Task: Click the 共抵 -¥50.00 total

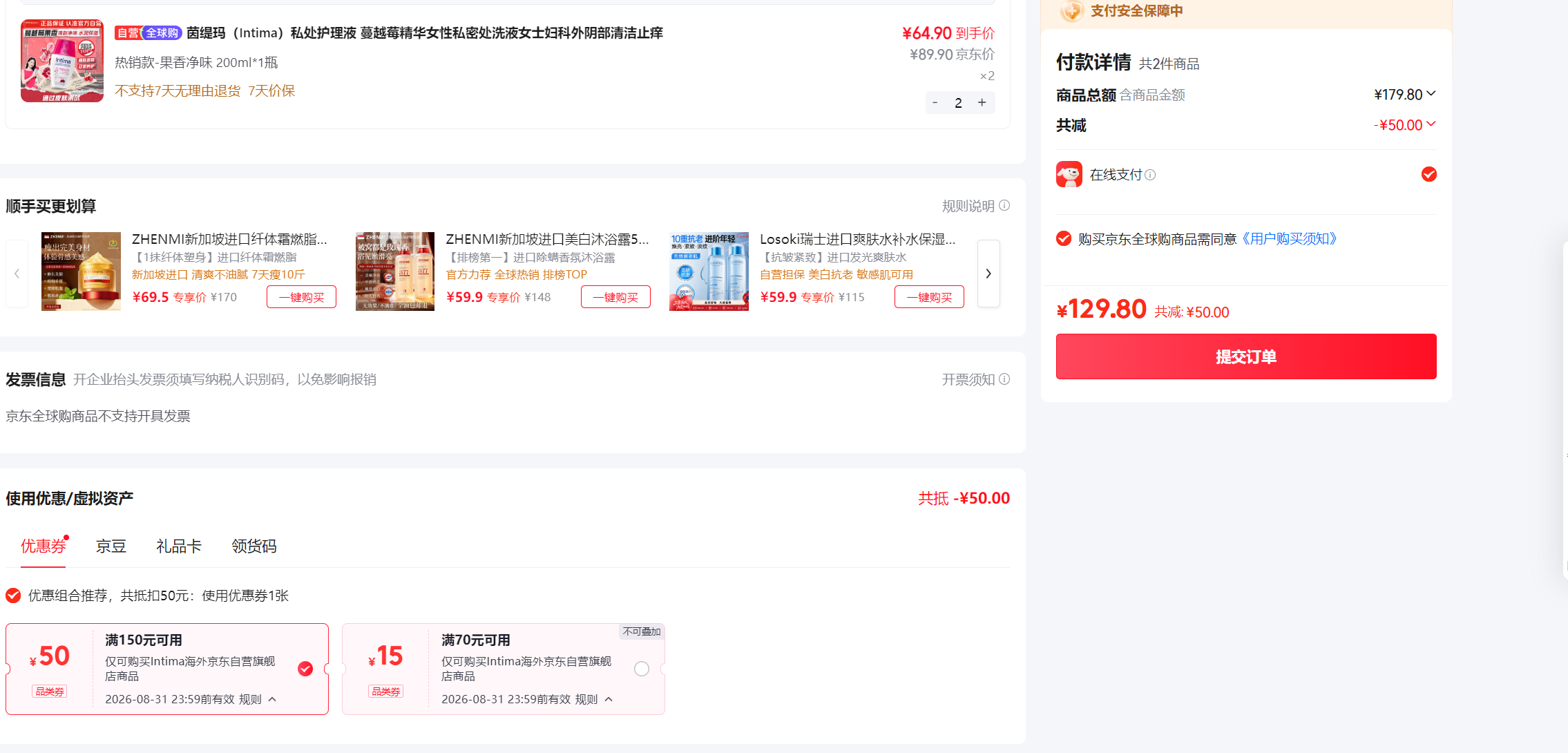Action: tap(964, 498)
